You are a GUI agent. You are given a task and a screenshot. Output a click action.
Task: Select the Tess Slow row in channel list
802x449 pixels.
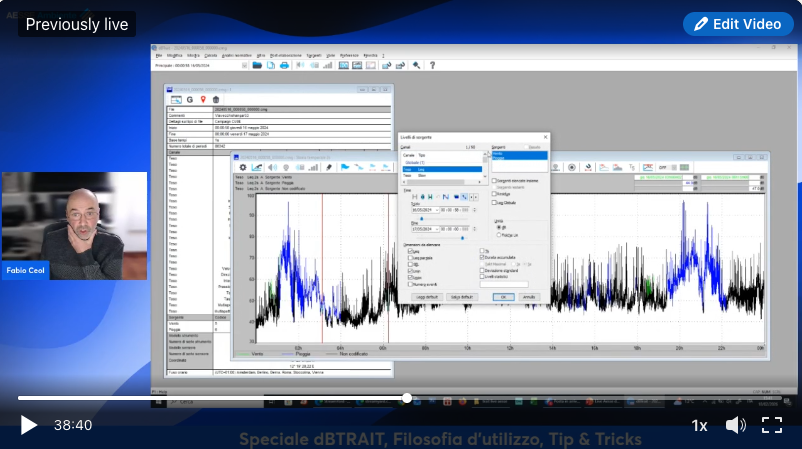pyautogui.click(x=442, y=175)
